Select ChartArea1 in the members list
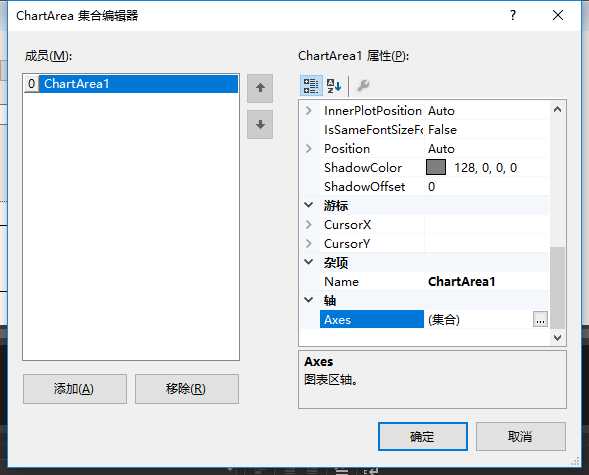The image size is (589, 475). (138, 83)
